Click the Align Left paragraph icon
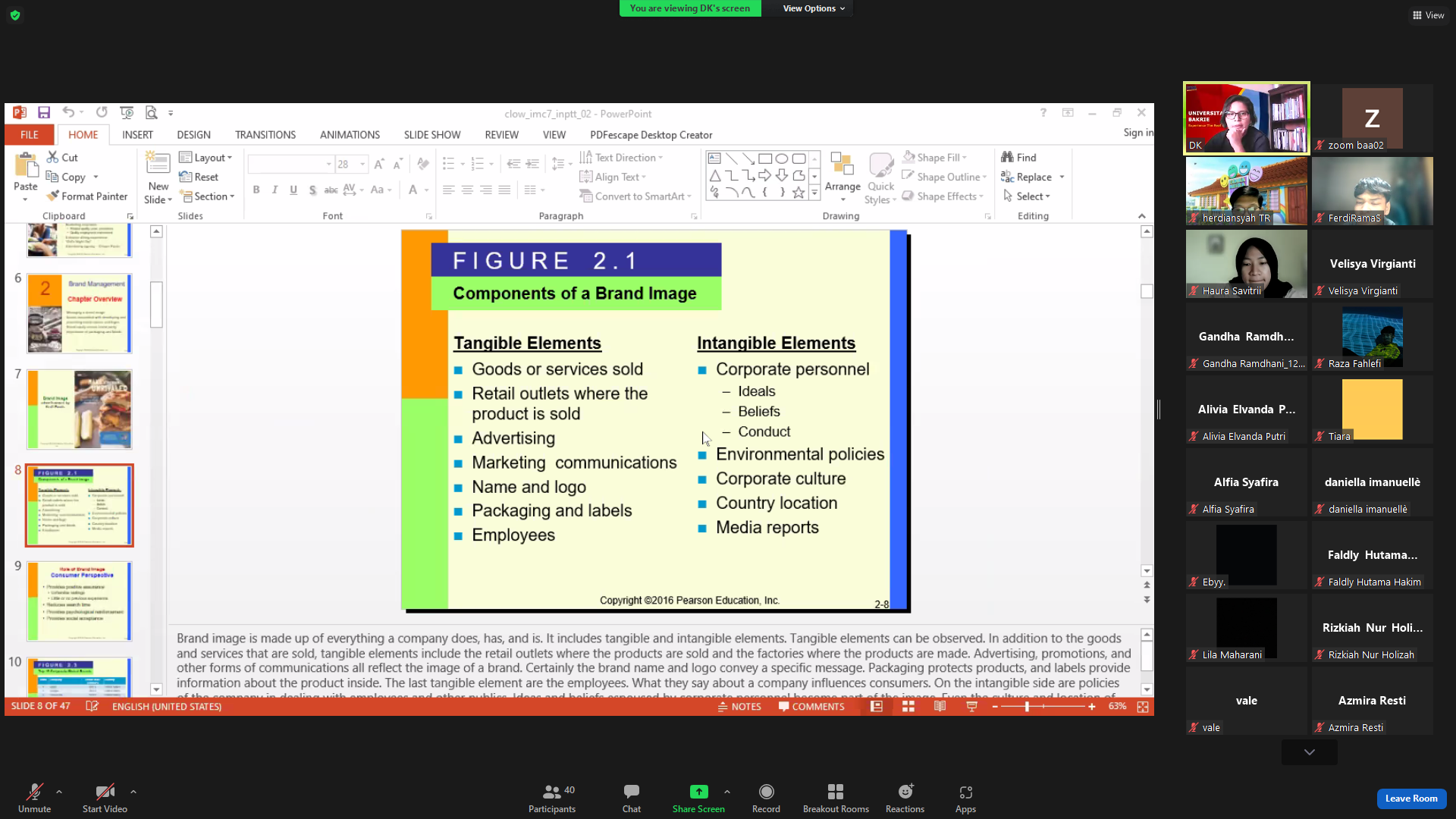This screenshot has height=819, width=1456. (x=449, y=190)
